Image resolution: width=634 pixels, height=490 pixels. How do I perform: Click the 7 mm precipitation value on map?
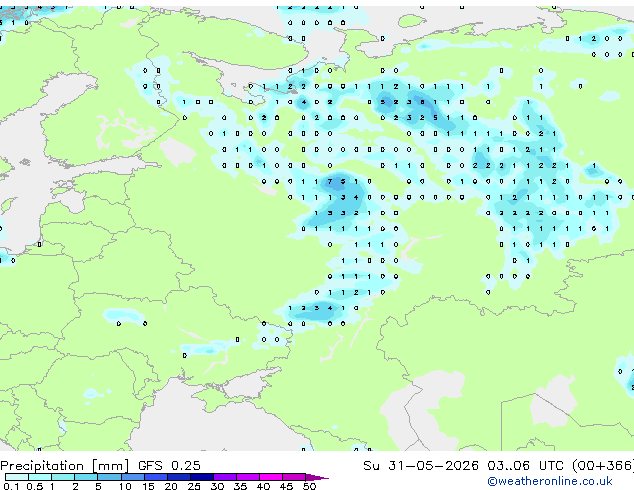pos(330,182)
